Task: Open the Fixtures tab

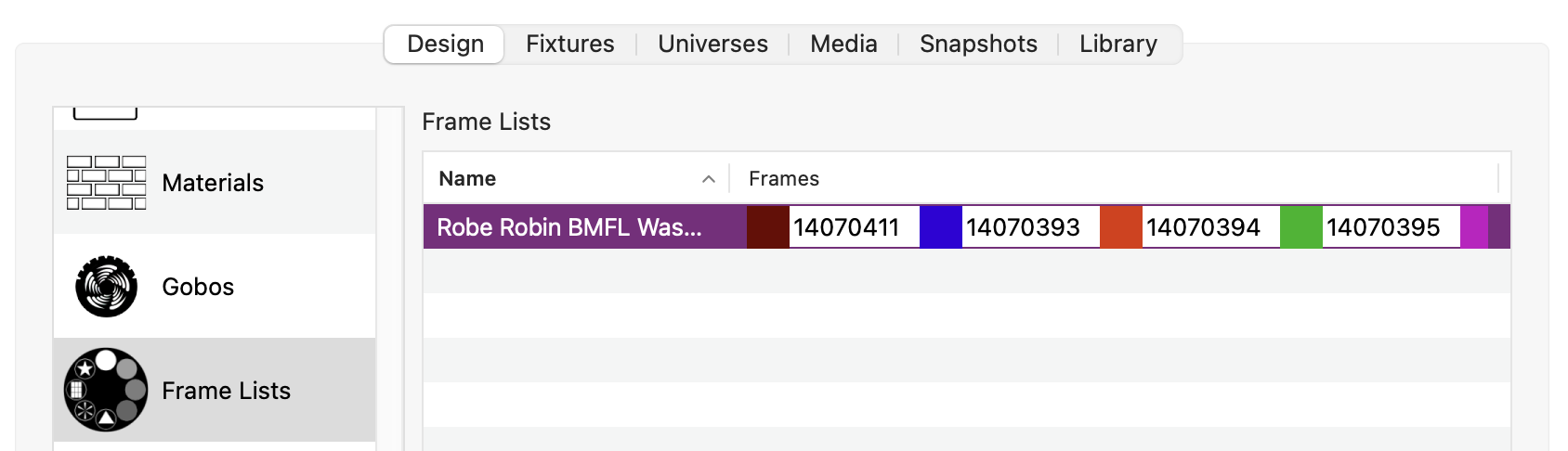Action: click(569, 44)
